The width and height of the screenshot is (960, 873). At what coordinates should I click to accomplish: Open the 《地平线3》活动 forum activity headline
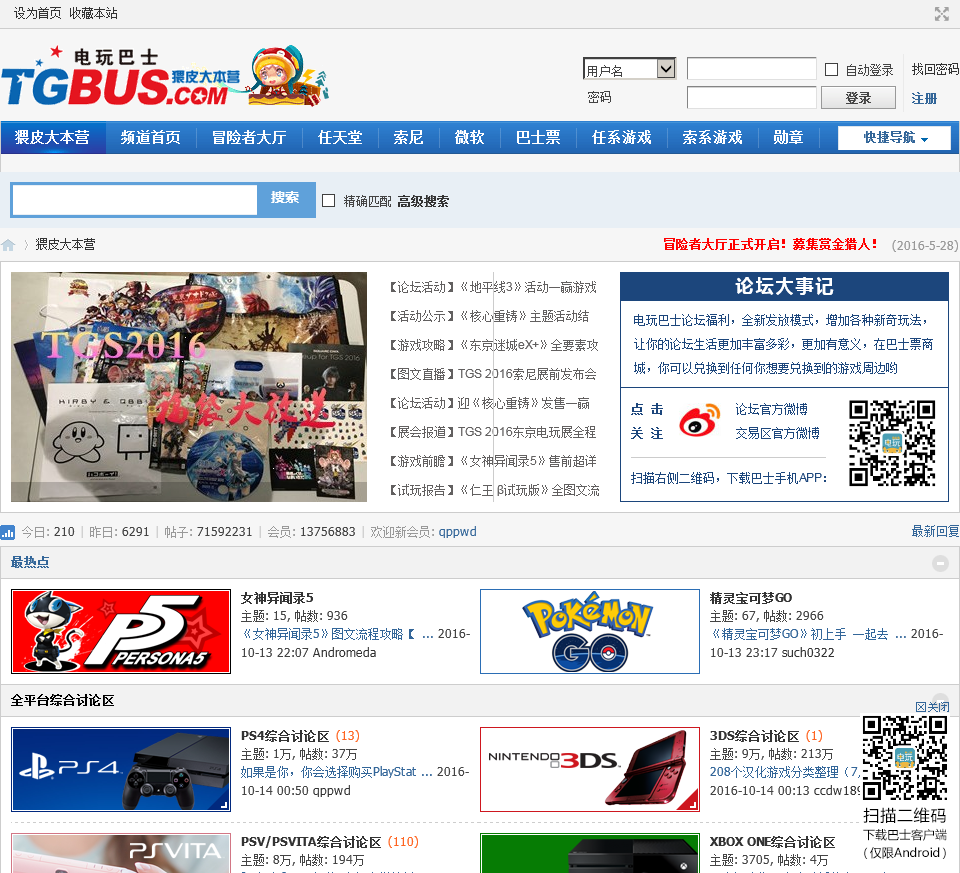point(493,287)
